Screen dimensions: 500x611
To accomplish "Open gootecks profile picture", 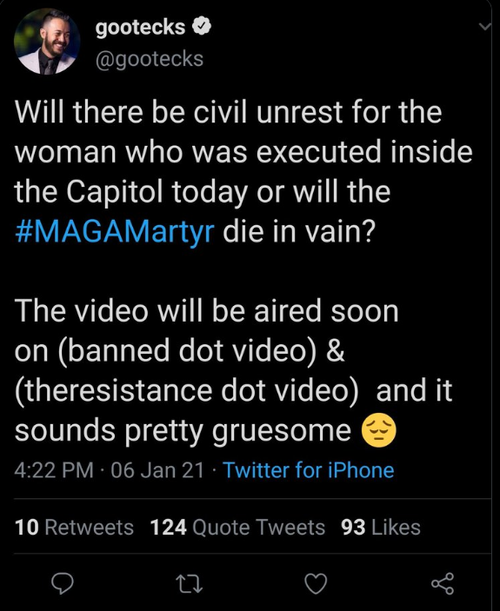I will 47,41.
